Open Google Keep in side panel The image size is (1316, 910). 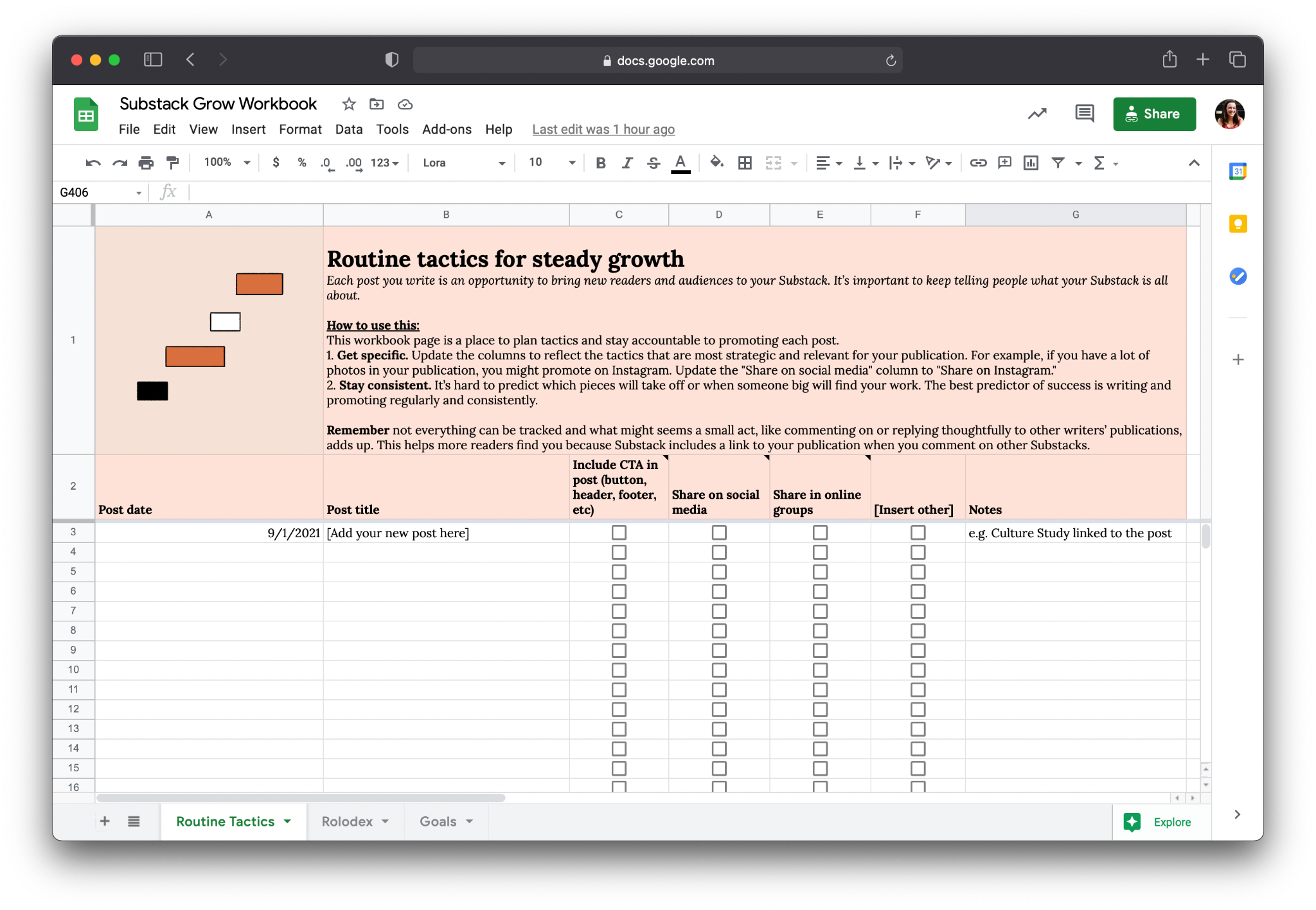(x=1238, y=224)
